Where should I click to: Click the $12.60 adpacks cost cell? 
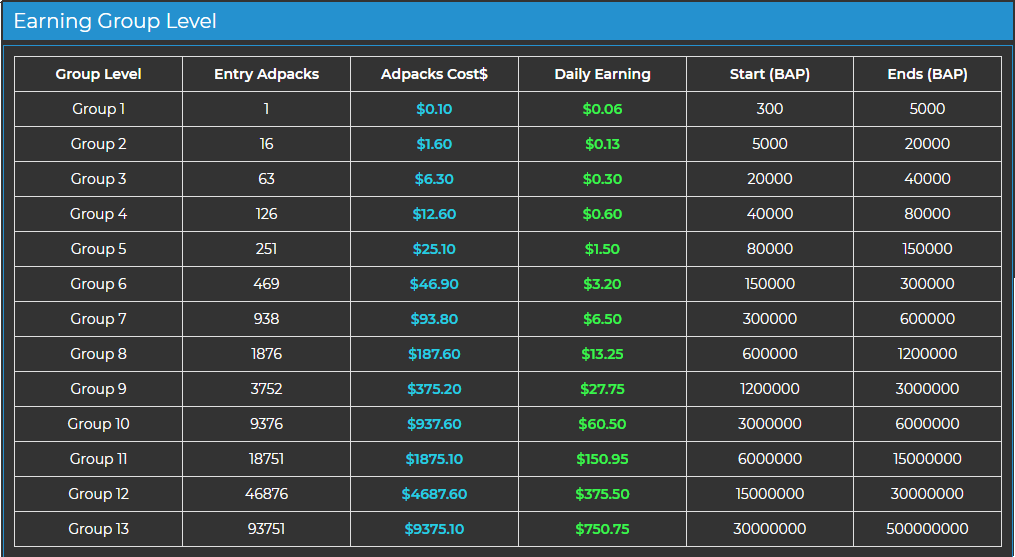pos(434,214)
